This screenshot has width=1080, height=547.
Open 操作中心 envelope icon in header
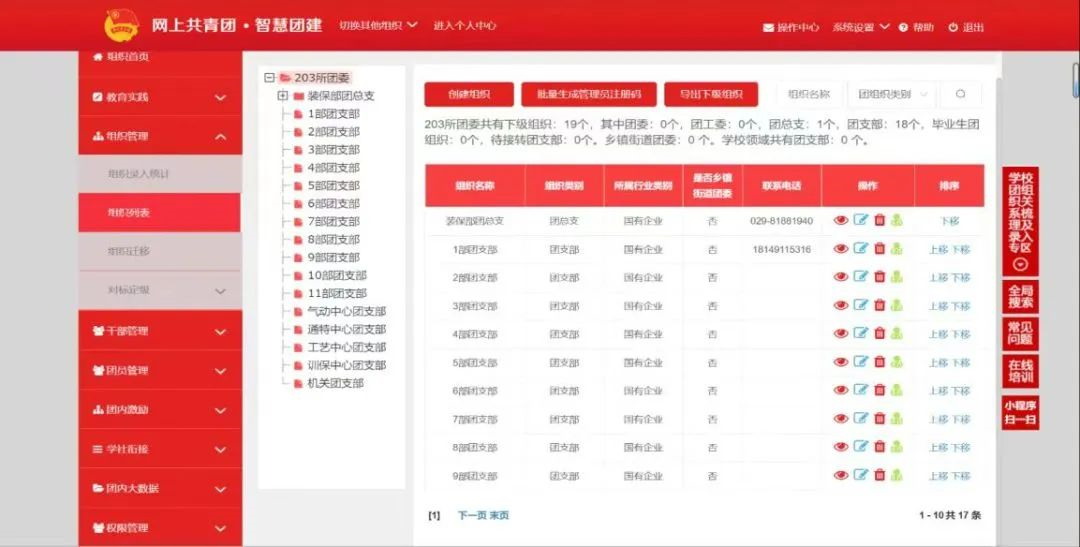point(769,28)
